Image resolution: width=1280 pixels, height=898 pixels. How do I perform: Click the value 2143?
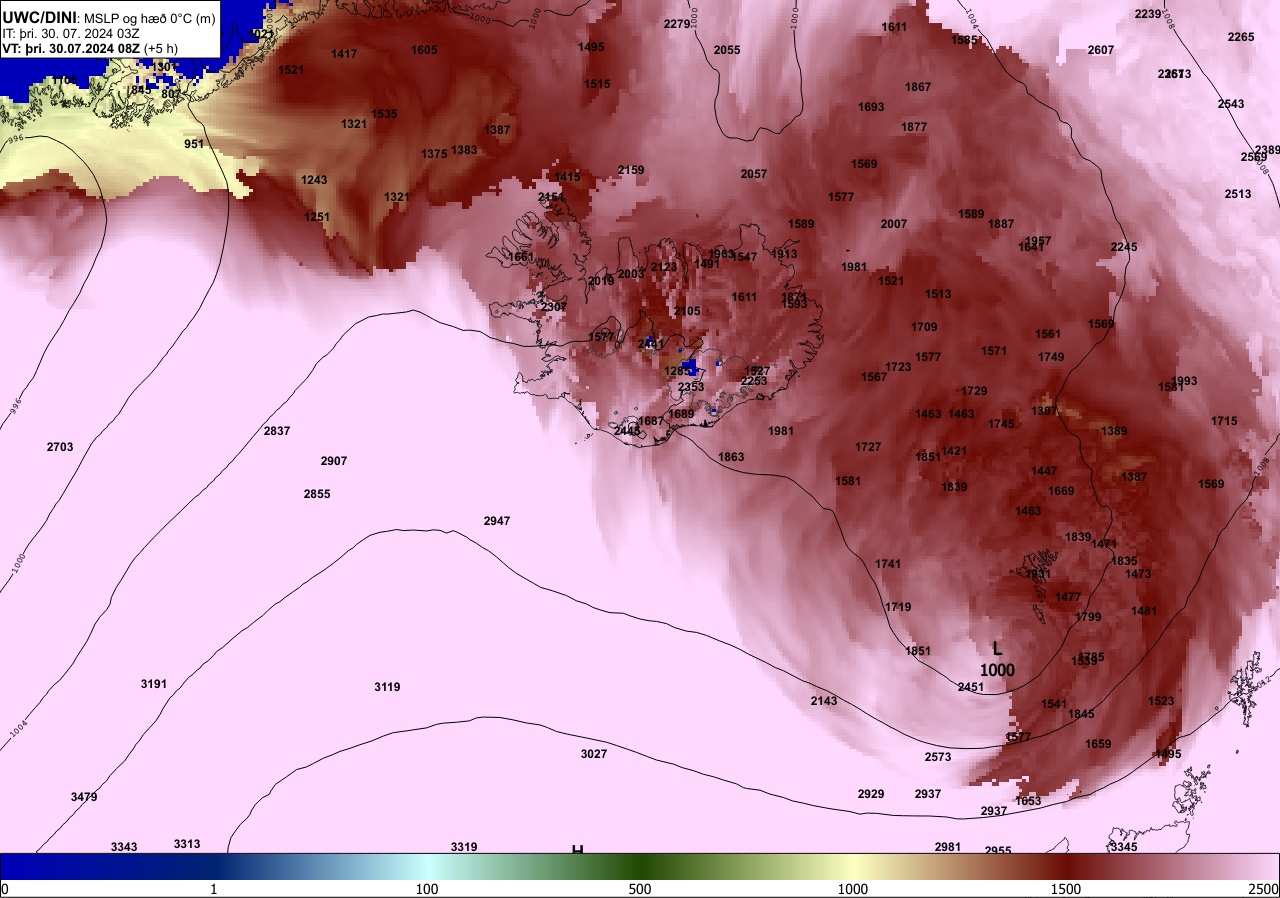(824, 701)
